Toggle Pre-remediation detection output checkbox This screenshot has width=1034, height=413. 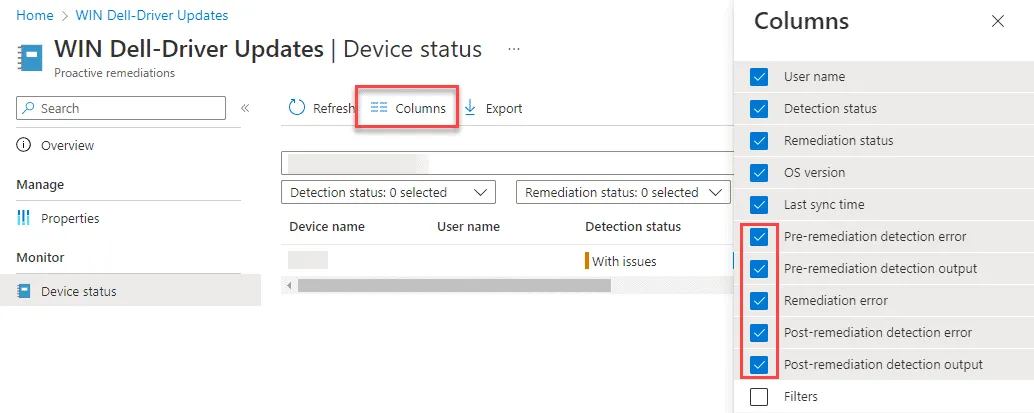(759, 269)
